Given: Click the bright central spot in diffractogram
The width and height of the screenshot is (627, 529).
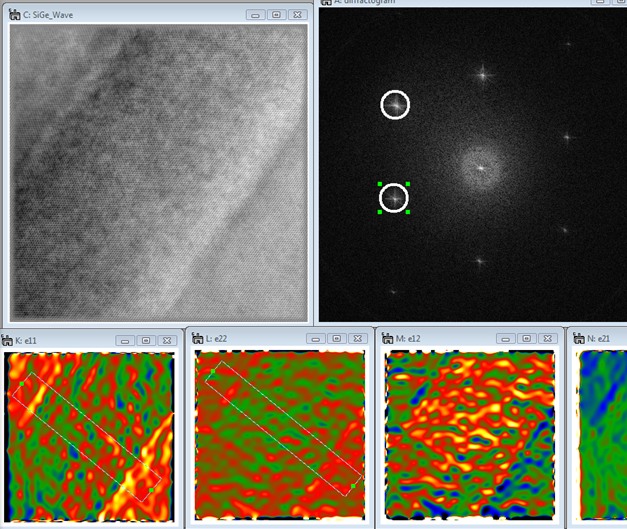Looking at the screenshot, I should coord(480,166).
